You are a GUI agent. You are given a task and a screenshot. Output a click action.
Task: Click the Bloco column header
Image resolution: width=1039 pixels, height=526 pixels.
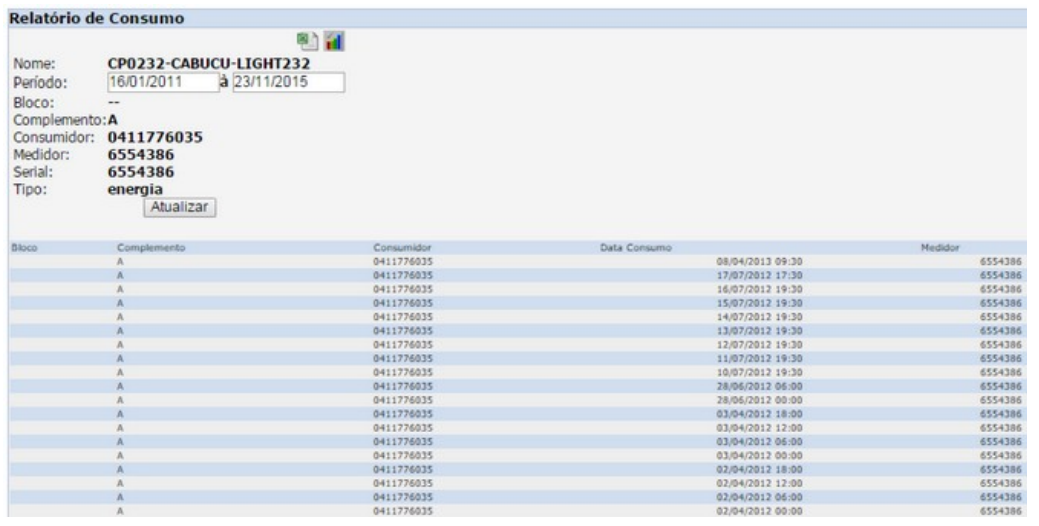click(x=22, y=247)
